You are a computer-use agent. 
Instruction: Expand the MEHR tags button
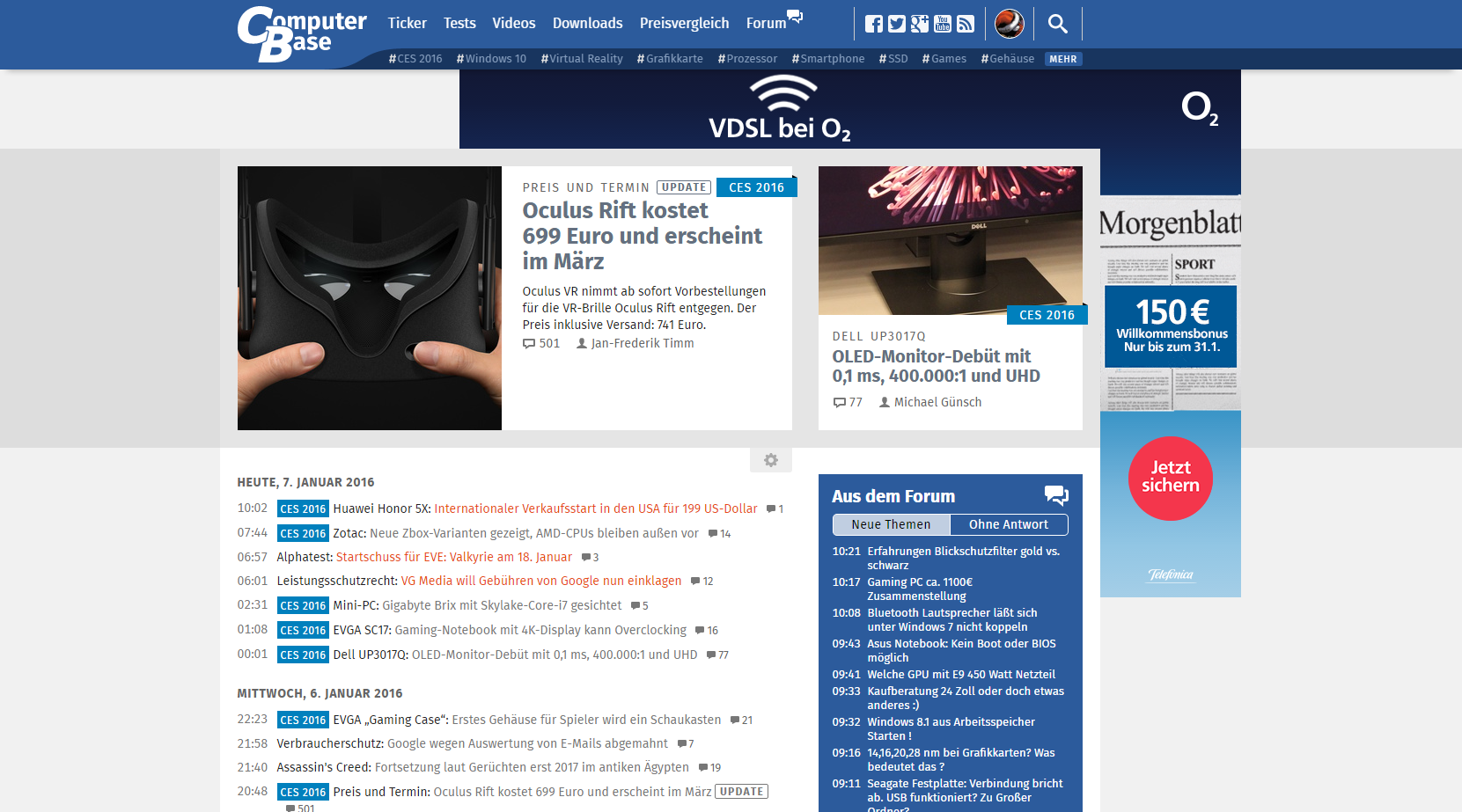(x=1063, y=59)
